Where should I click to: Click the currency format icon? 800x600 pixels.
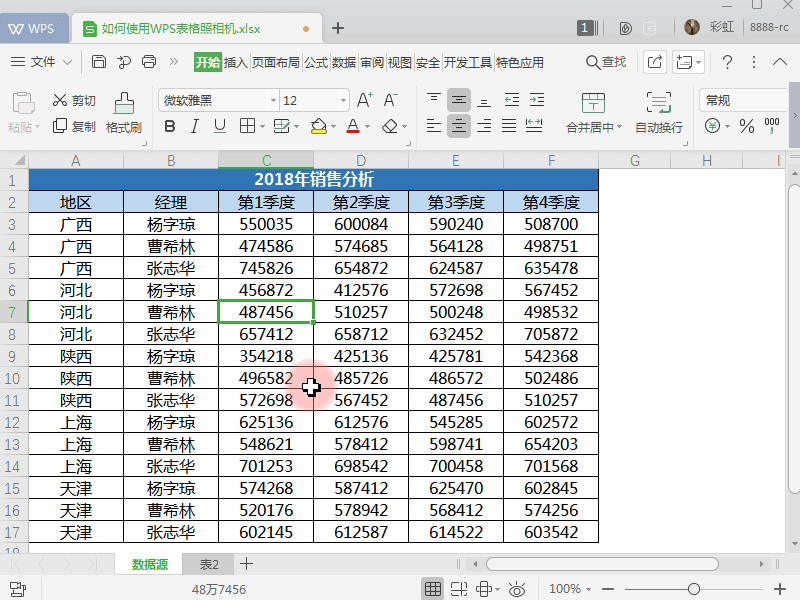pyautogui.click(x=712, y=126)
